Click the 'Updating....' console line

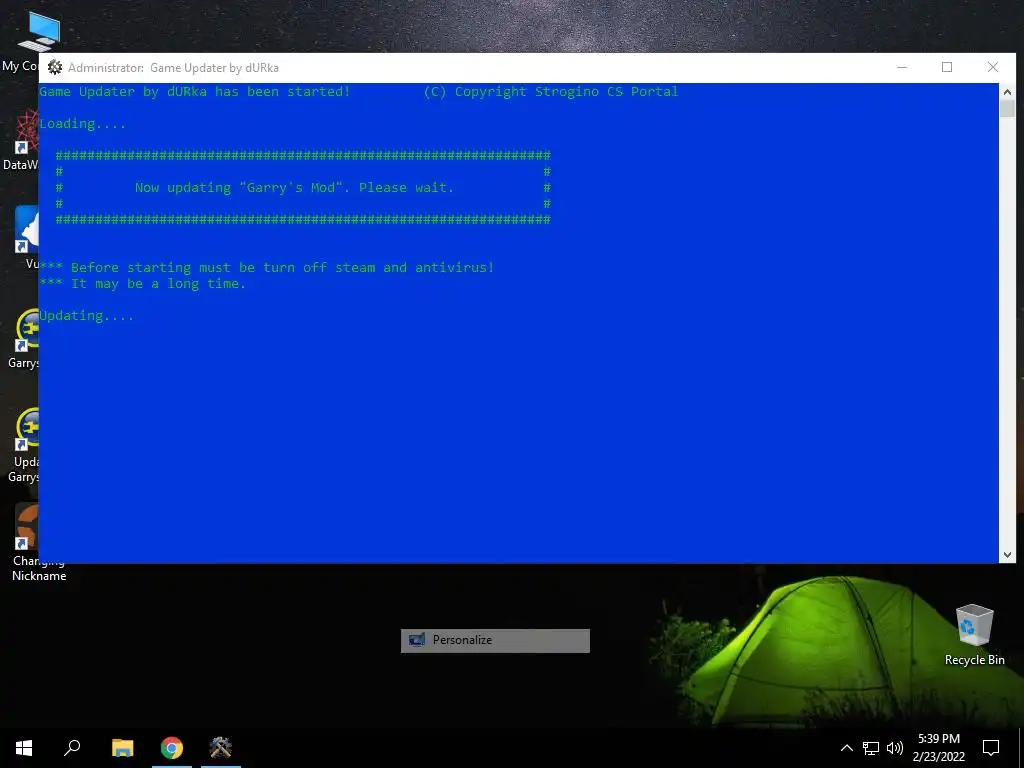pyautogui.click(x=86, y=316)
